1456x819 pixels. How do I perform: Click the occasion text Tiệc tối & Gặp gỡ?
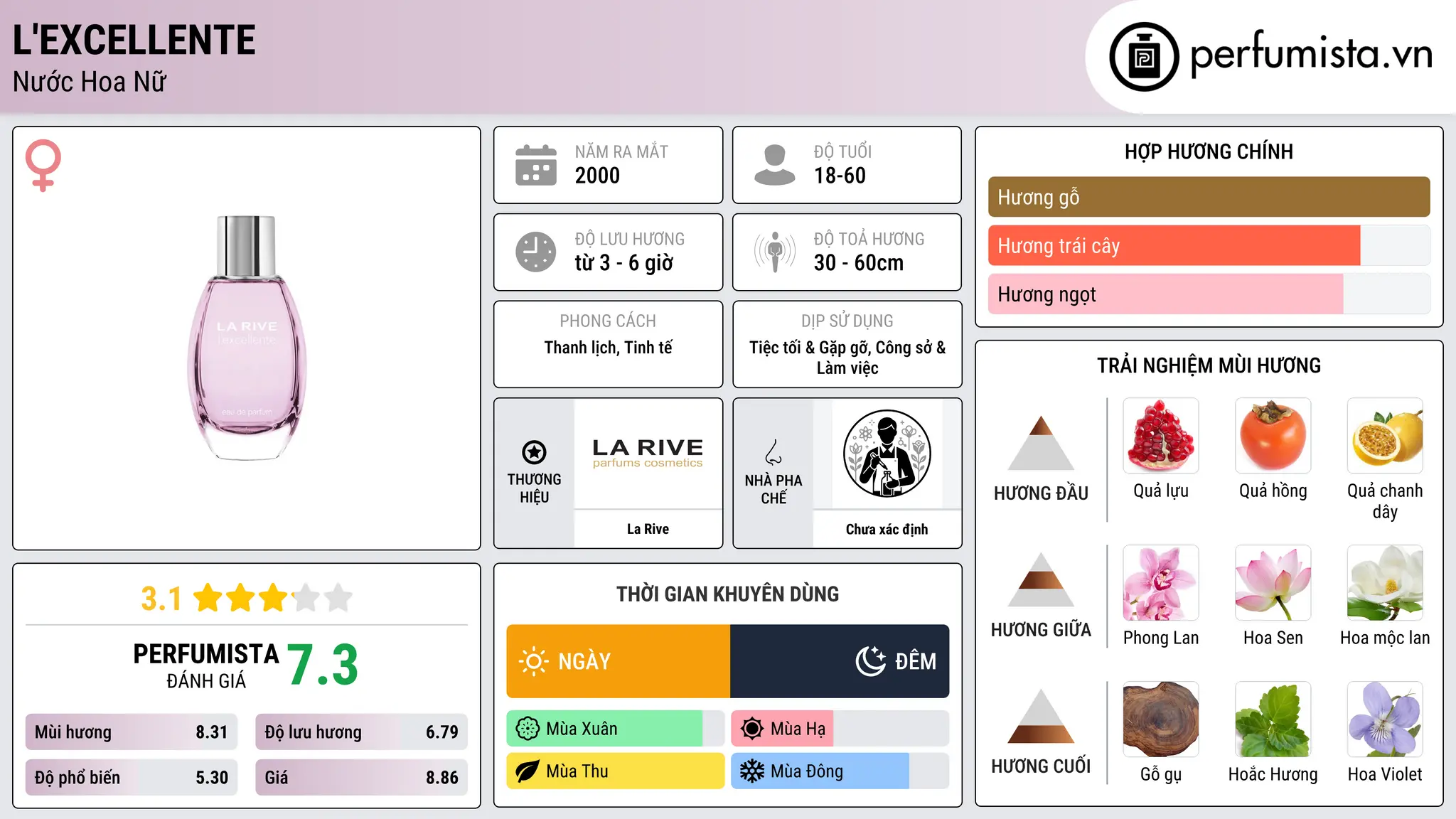coord(810,348)
